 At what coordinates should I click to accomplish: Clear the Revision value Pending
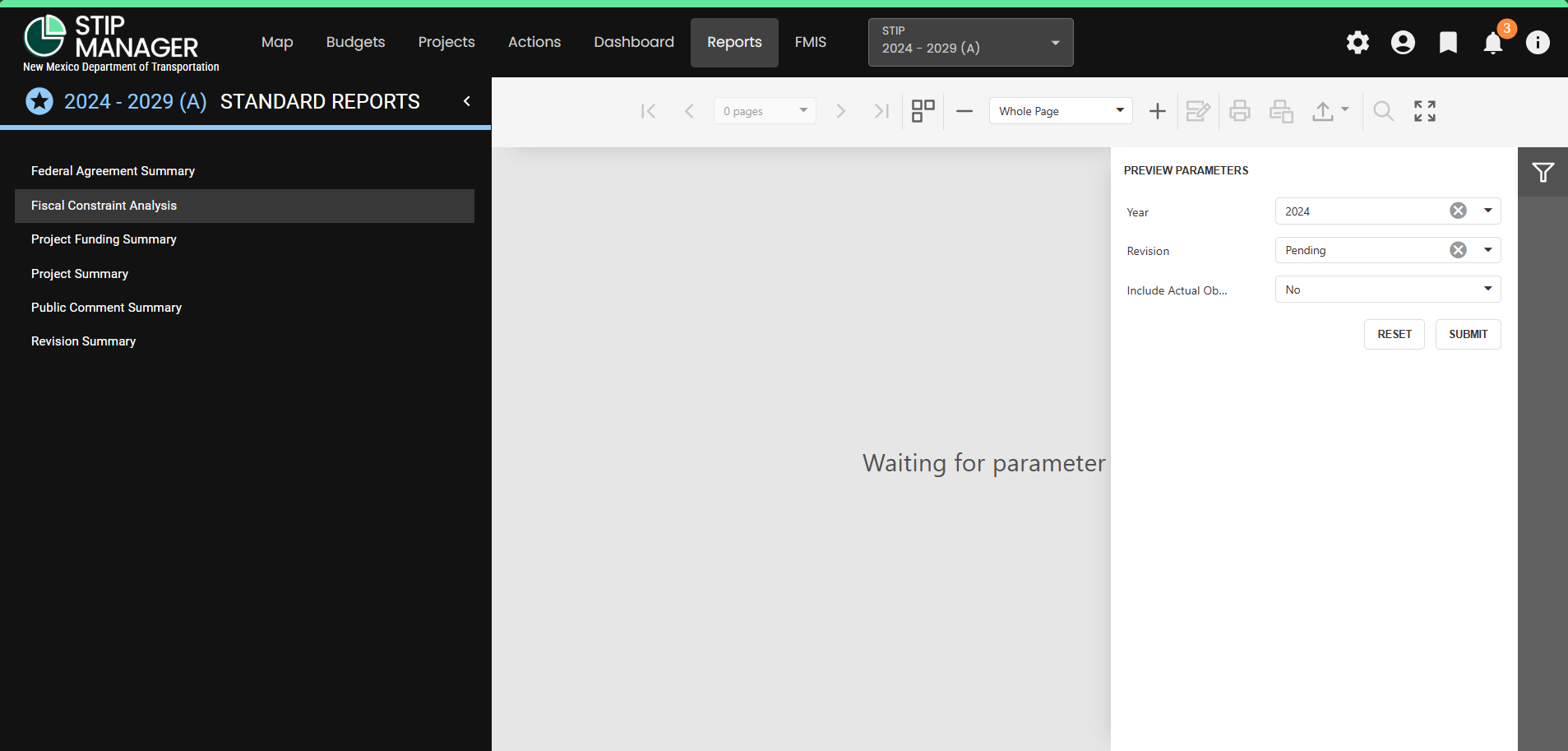(1458, 250)
